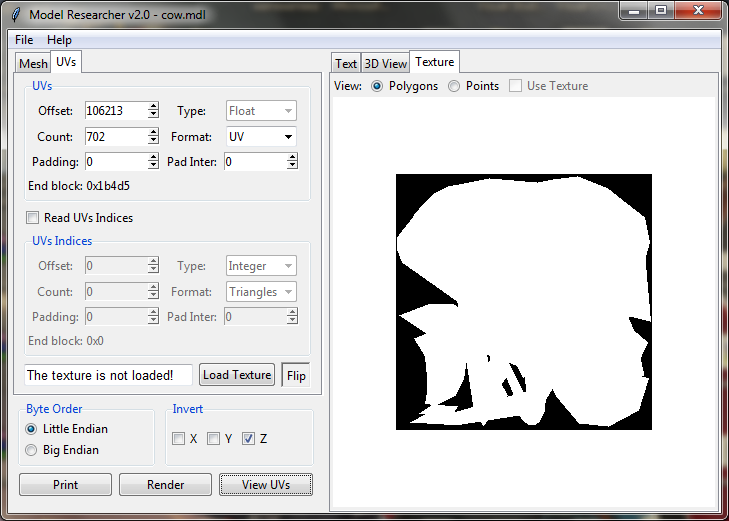Enable Read UVs Indices checkbox
Screen dimensions: 729x521
tap(33, 218)
